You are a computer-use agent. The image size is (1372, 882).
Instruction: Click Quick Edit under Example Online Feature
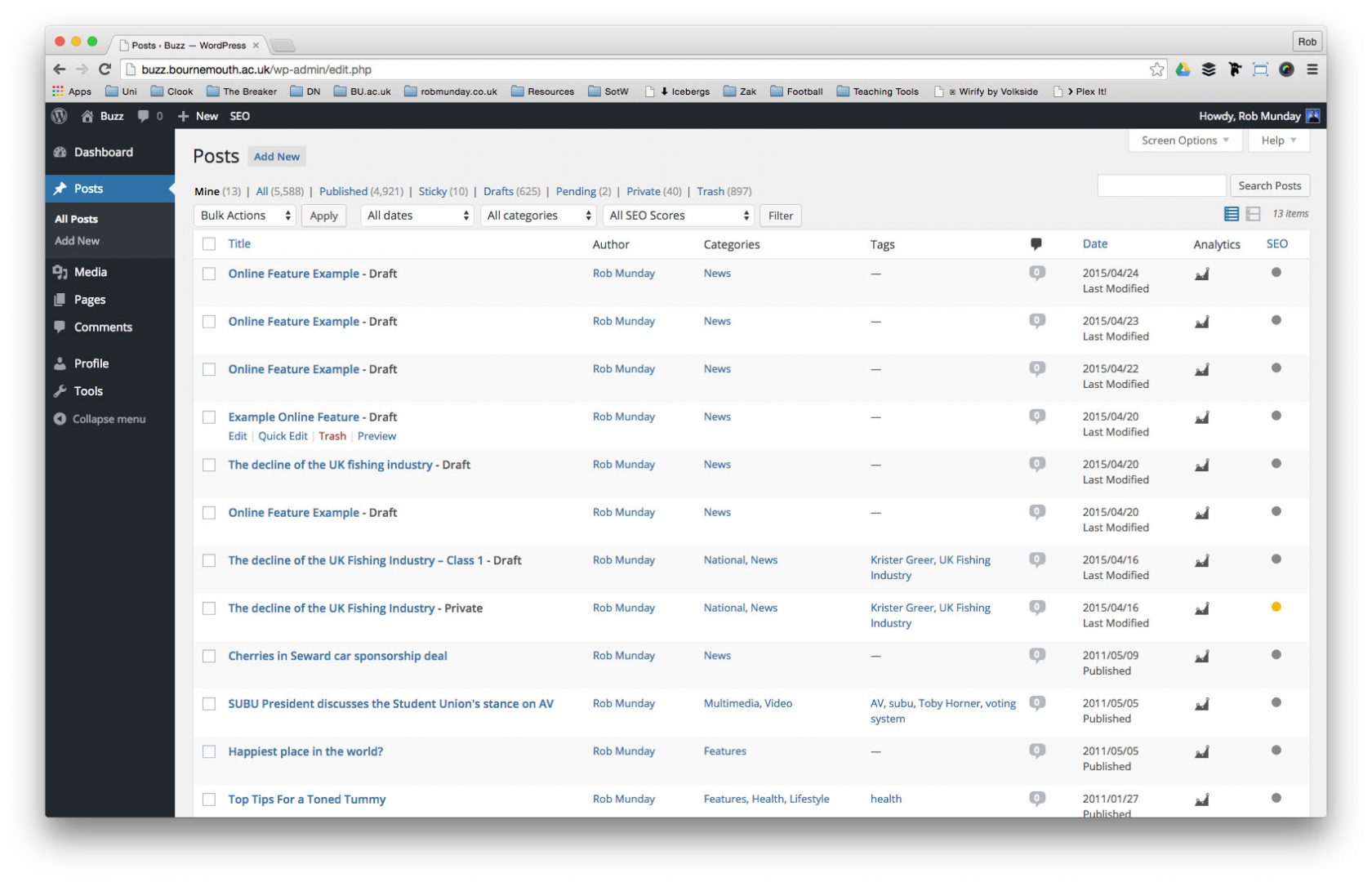(283, 436)
